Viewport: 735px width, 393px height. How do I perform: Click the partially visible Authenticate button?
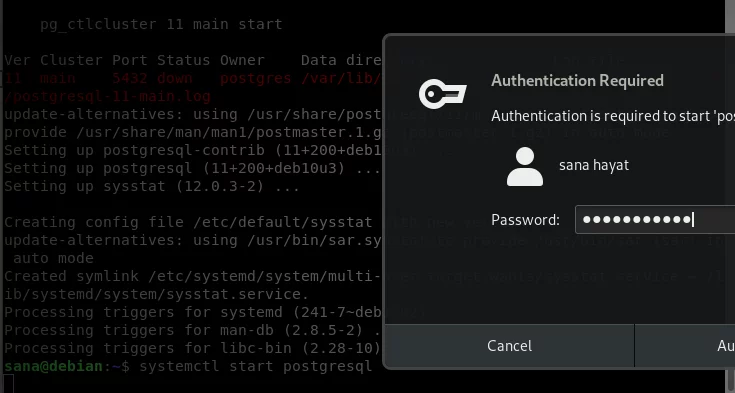click(x=685, y=346)
